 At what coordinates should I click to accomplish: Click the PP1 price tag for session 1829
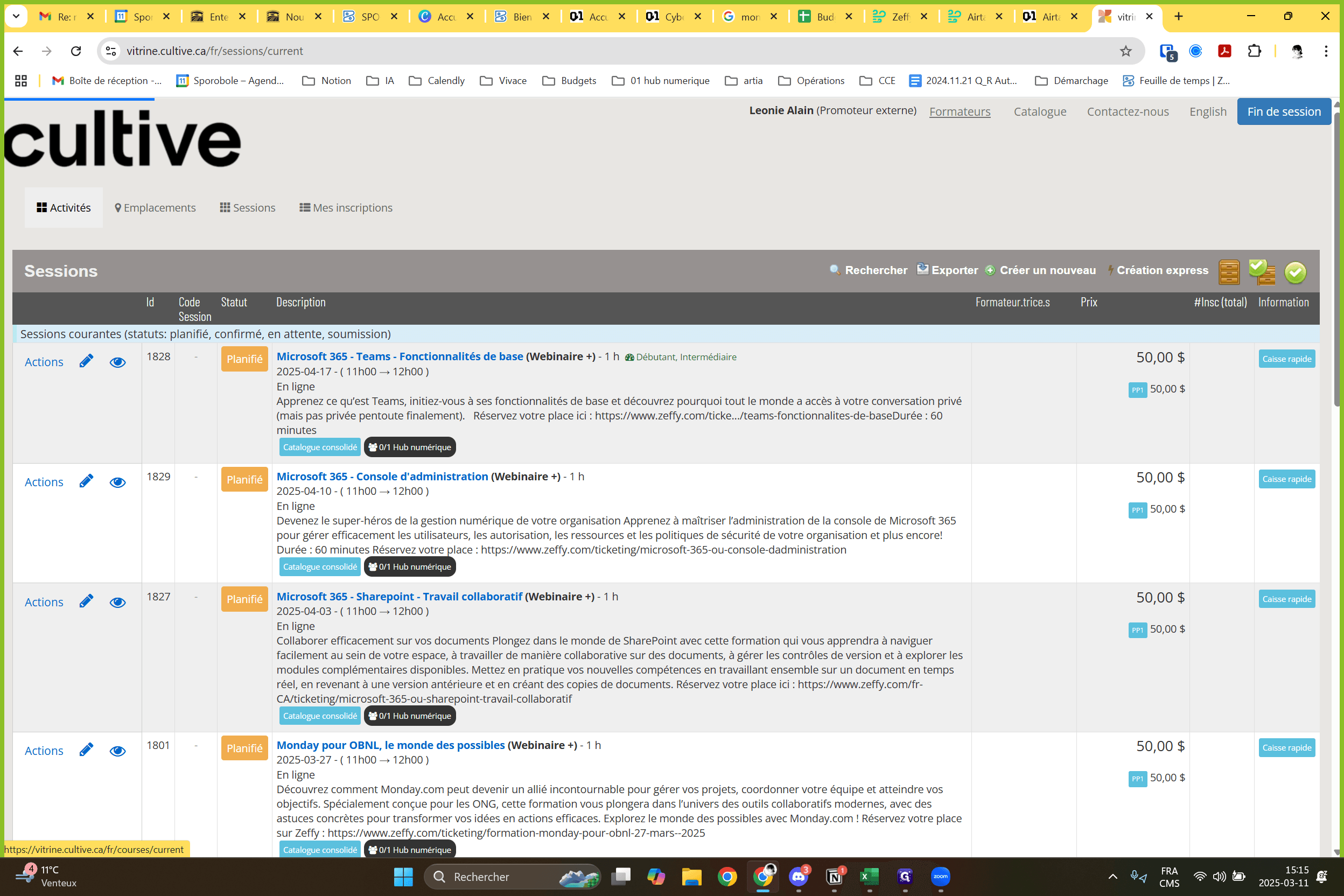tap(1137, 510)
